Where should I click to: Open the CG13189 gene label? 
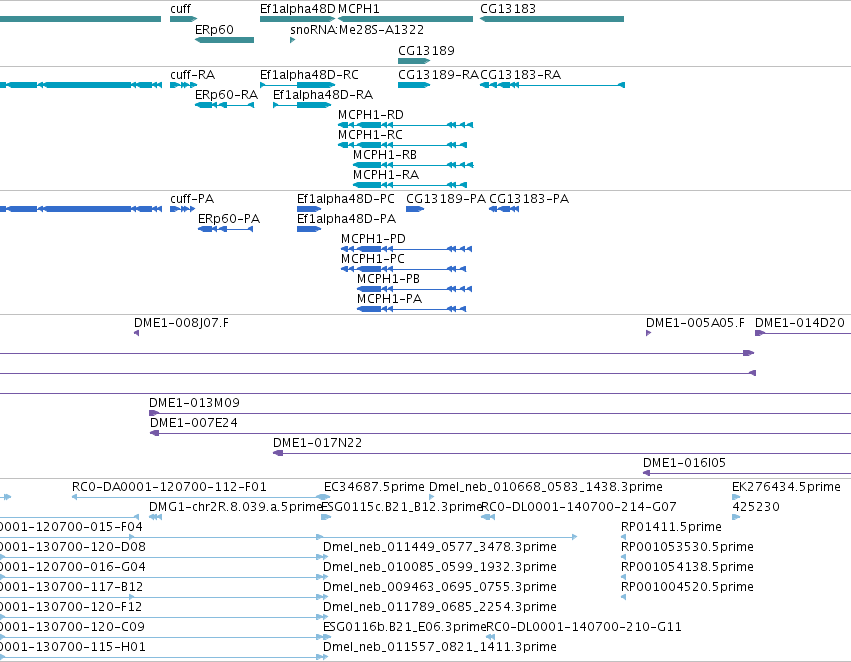[x=426, y=50]
